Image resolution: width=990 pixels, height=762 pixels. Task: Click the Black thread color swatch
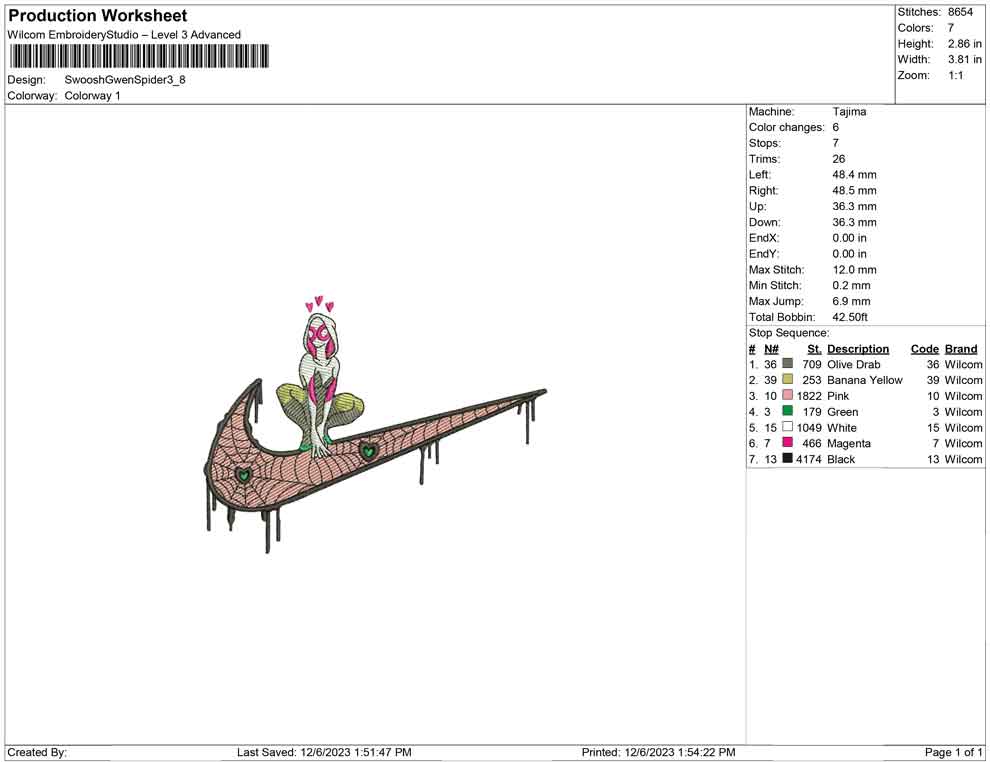[x=787, y=458]
